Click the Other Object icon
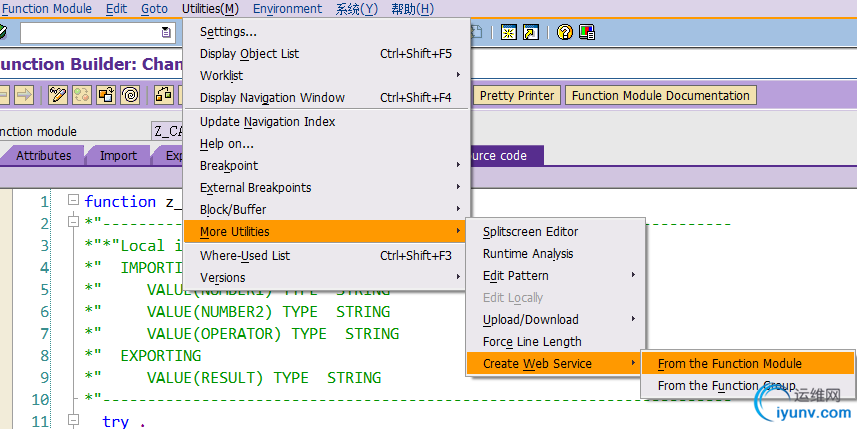Screen dimensions: 857x429 pyautogui.click(x=106, y=95)
